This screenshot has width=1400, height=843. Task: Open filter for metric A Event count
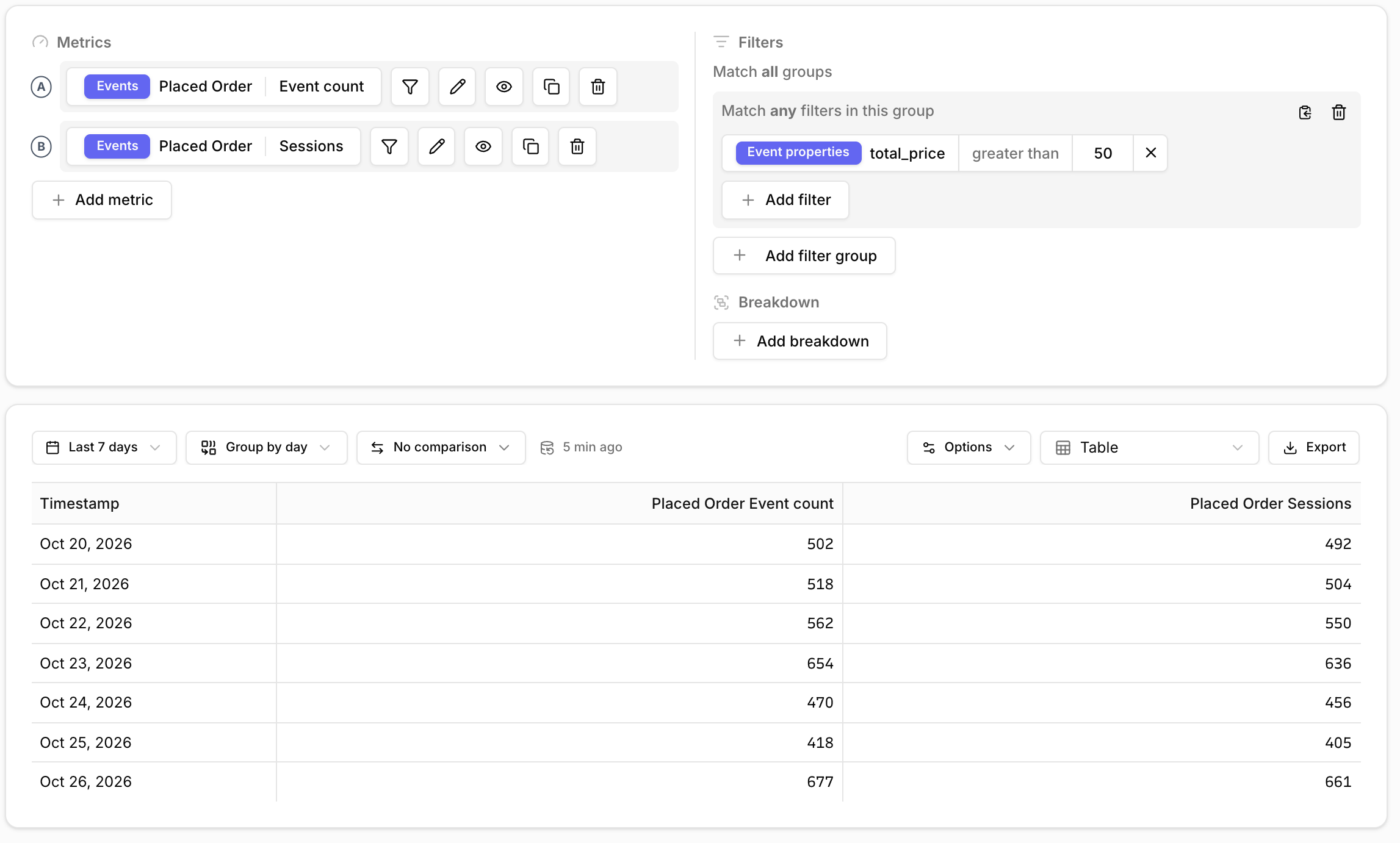(x=410, y=87)
